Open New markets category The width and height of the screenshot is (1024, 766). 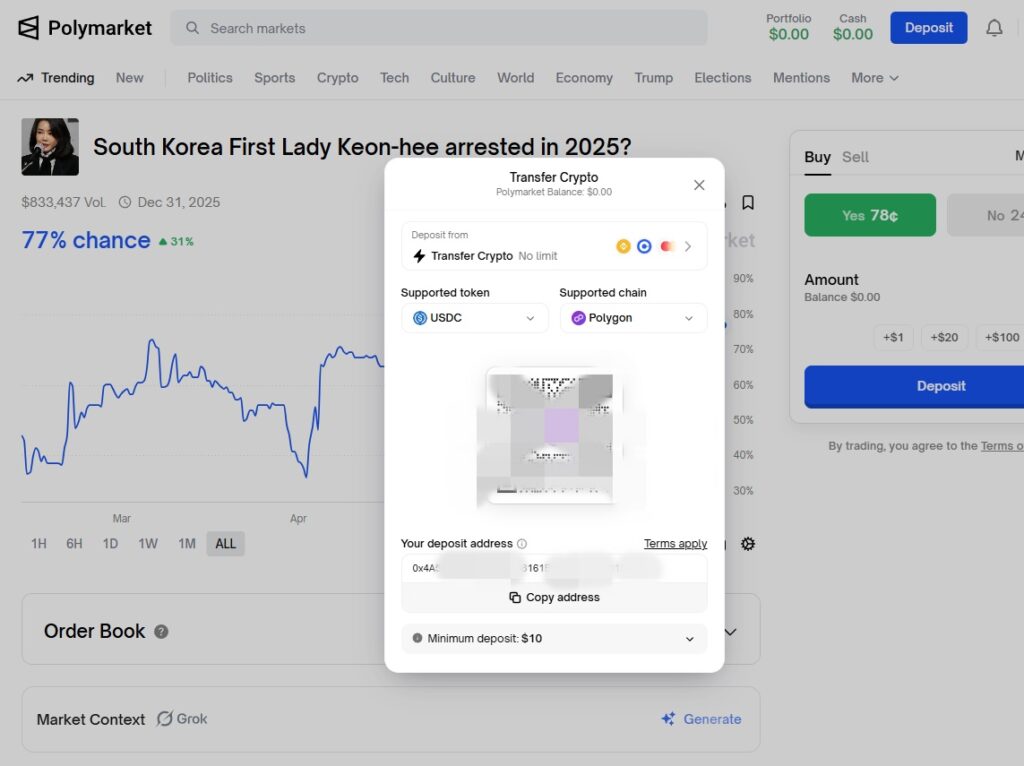[129, 78]
